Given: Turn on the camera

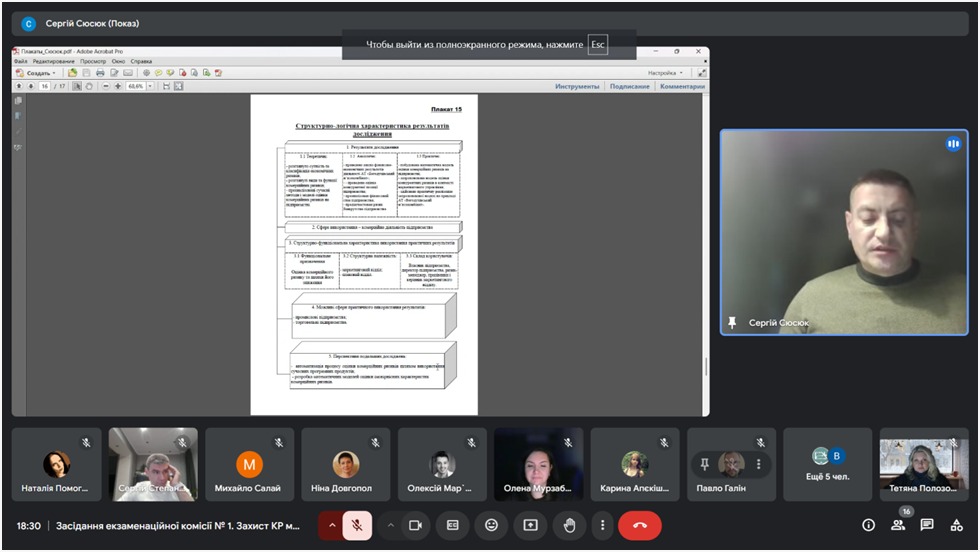Looking at the screenshot, I should (416, 525).
